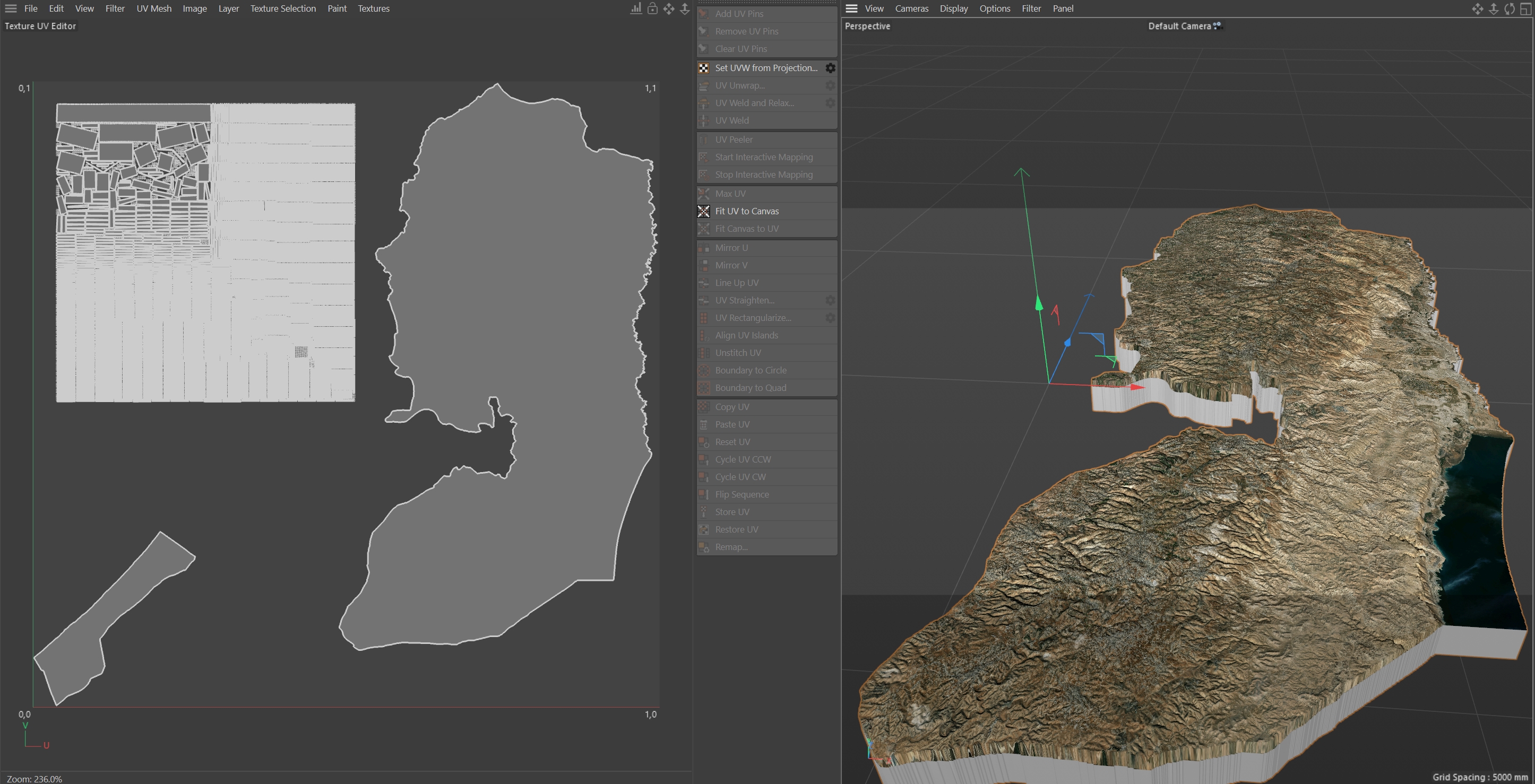
Task: Click the viewport pan camera icon
Action: [x=1477, y=8]
